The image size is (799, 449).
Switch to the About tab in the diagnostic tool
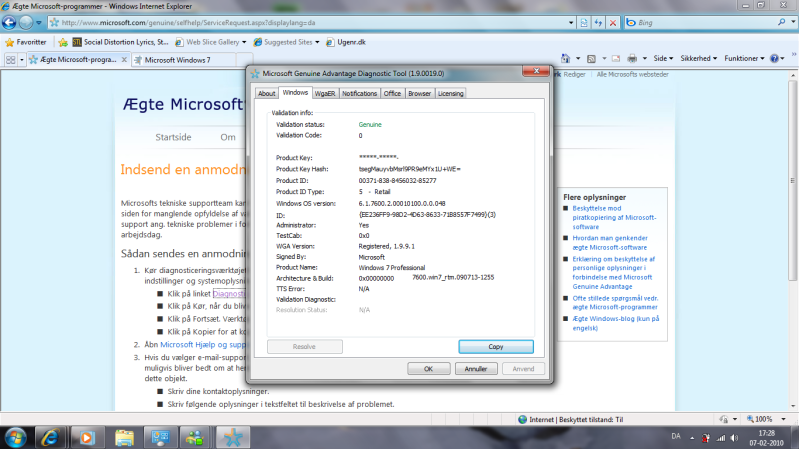coord(267,93)
